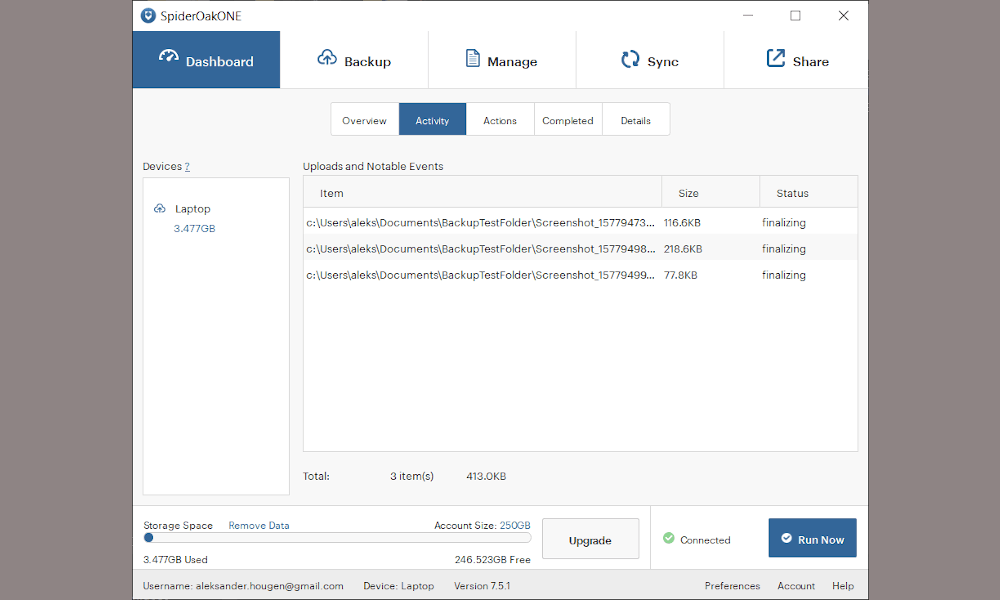Open the Actions tab
Image resolution: width=1000 pixels, height=600 pixels.
tap(500, 120)
